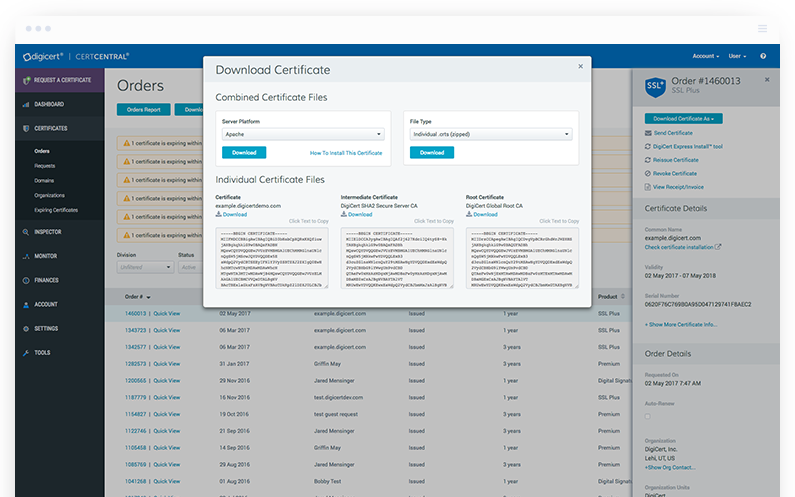Select Expiring Certificates in the sidebar
The width and height of the screenshot is (795, 497).
pyautogui.click(x=56, y=210)
